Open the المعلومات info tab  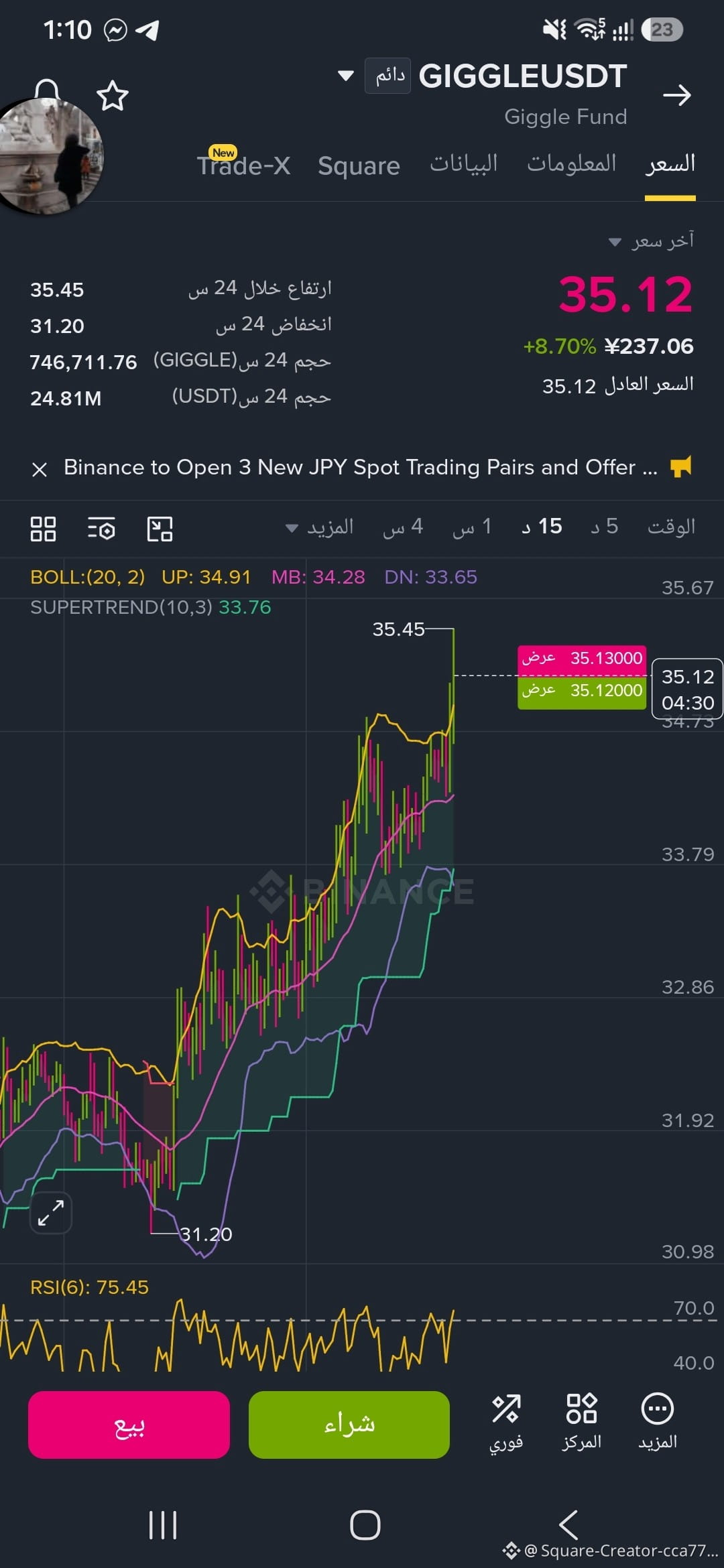point(572,164)
